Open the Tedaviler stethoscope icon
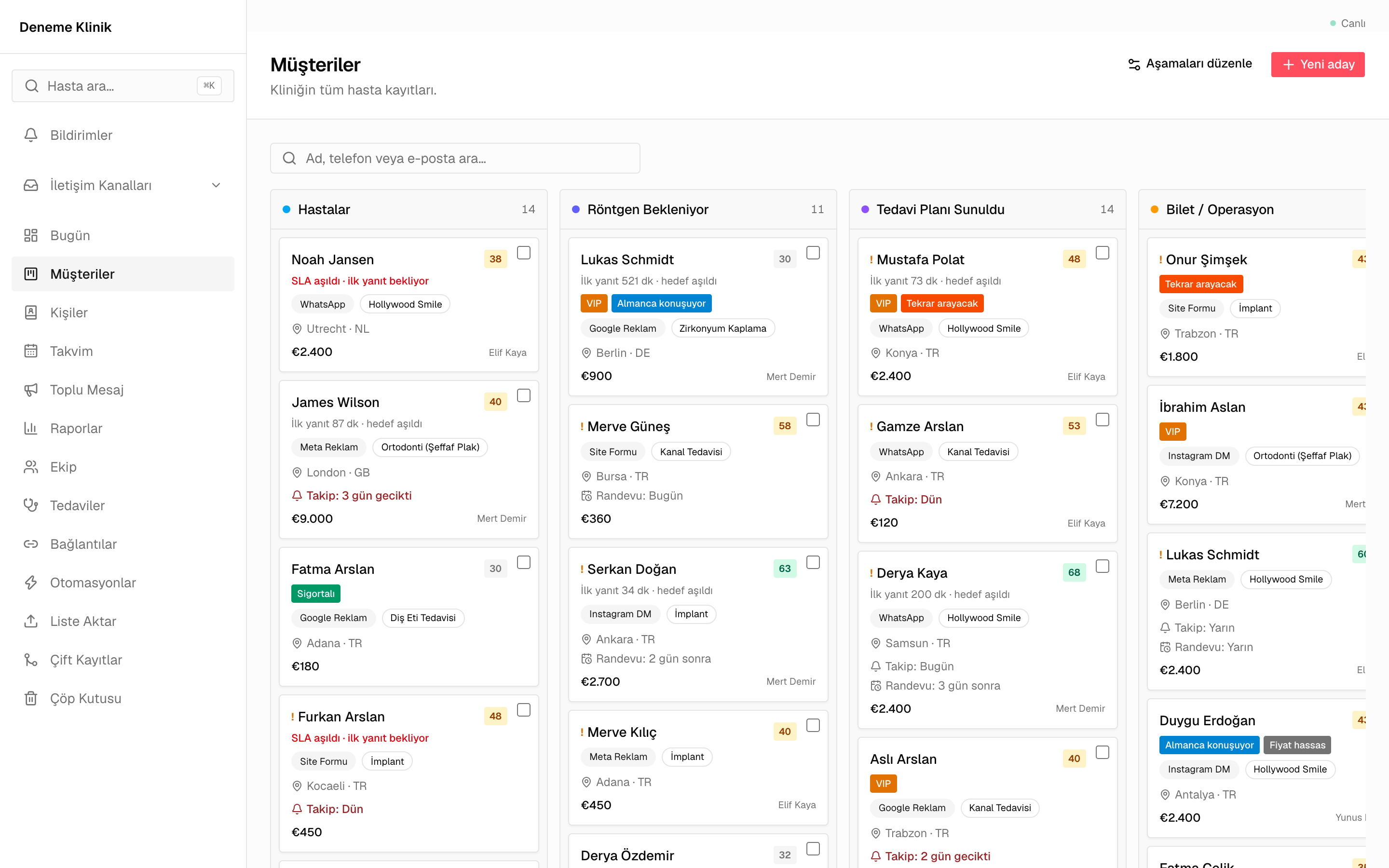Screen dimensions: 1389x868 click(x=31, y=505)
